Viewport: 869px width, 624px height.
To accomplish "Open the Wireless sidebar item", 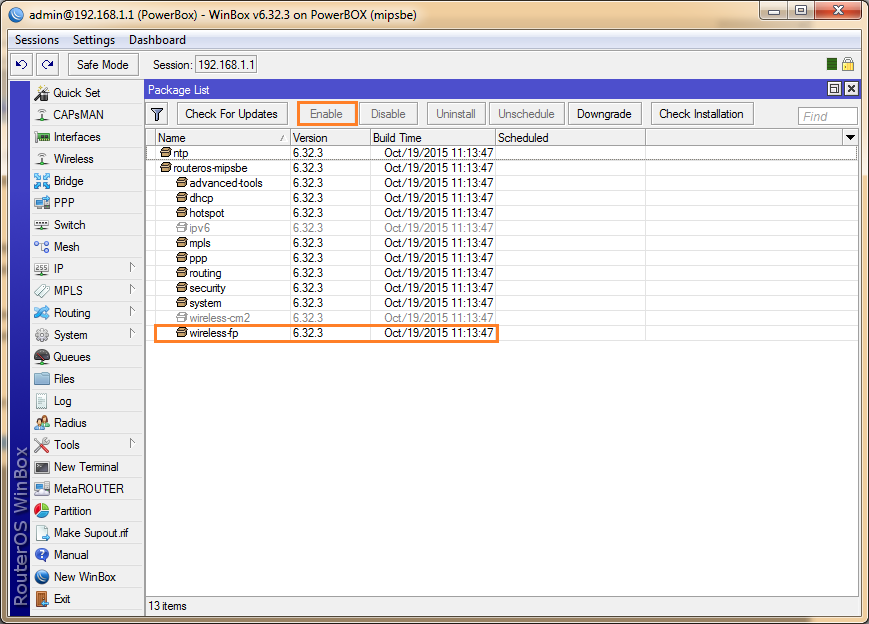I will pos(73,159).
